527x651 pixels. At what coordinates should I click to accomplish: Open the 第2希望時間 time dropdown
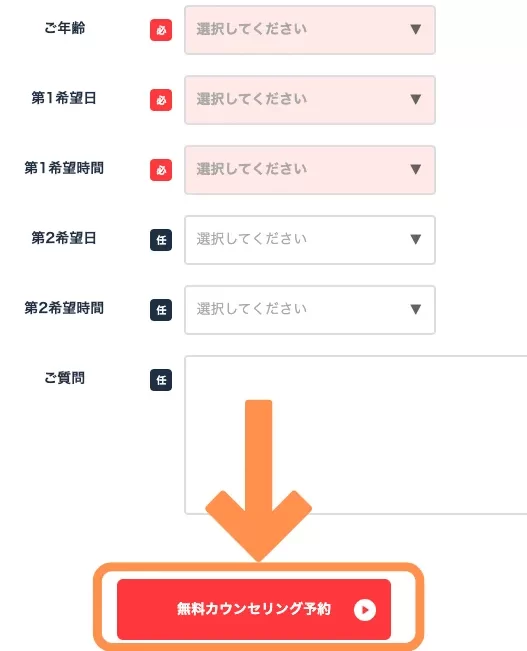(x=310, y=310)
